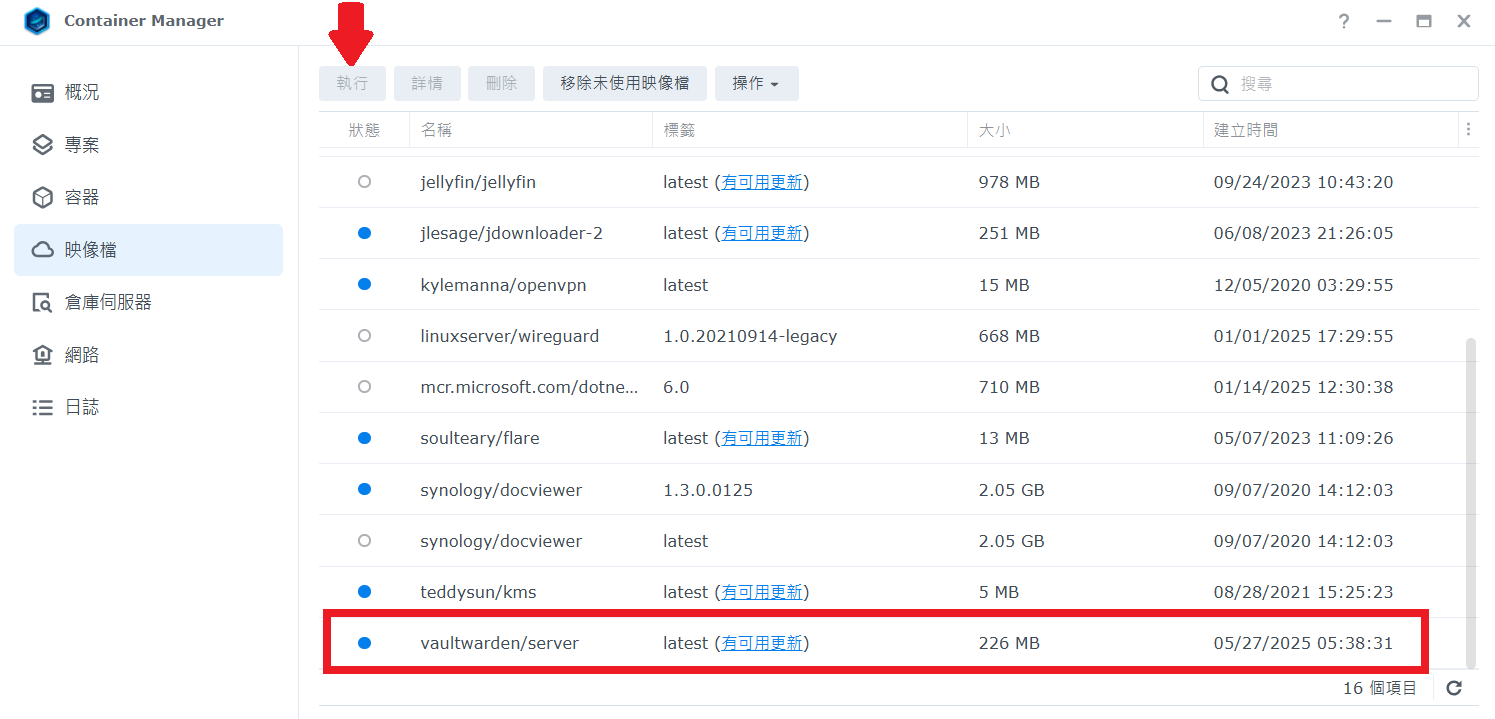
Task: Click the 978 MB size cell
Action: pos(1009,182)
